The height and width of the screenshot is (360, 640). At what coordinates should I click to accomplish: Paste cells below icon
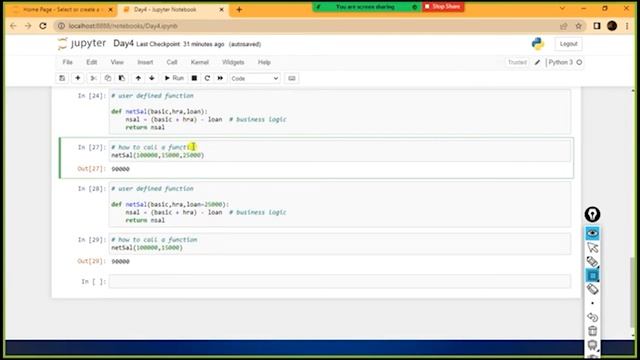point(122,78)
